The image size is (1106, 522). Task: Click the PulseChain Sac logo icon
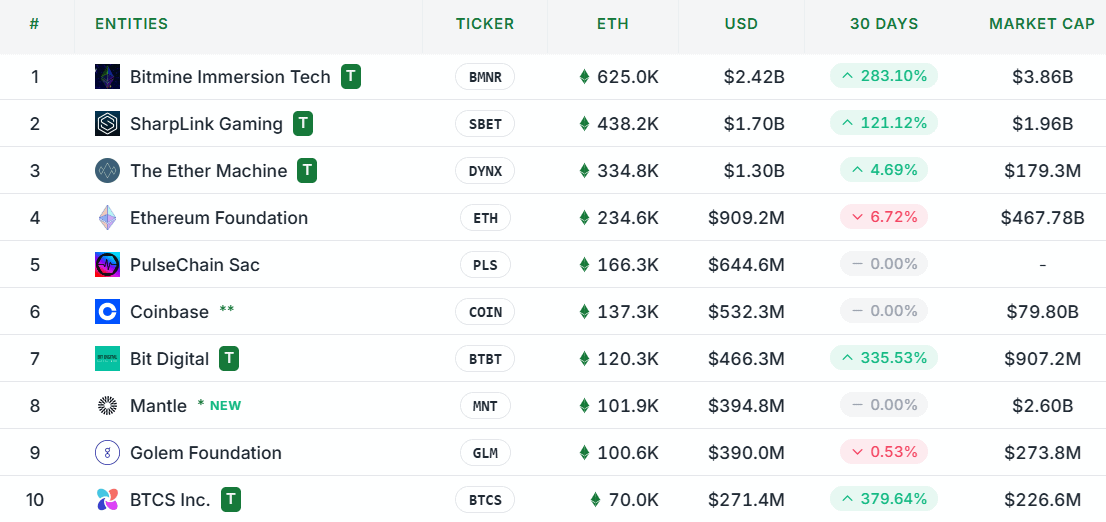107,265
